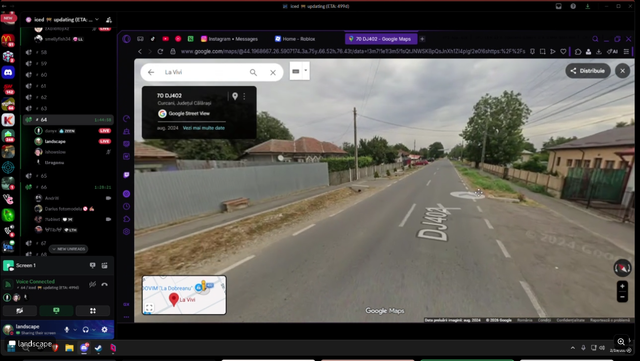Switch to Instagram Messages tab

(229, 39)
